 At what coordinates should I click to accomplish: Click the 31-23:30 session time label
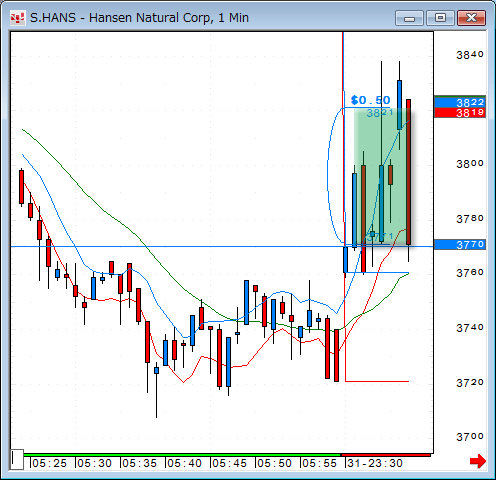pos(375,463)
